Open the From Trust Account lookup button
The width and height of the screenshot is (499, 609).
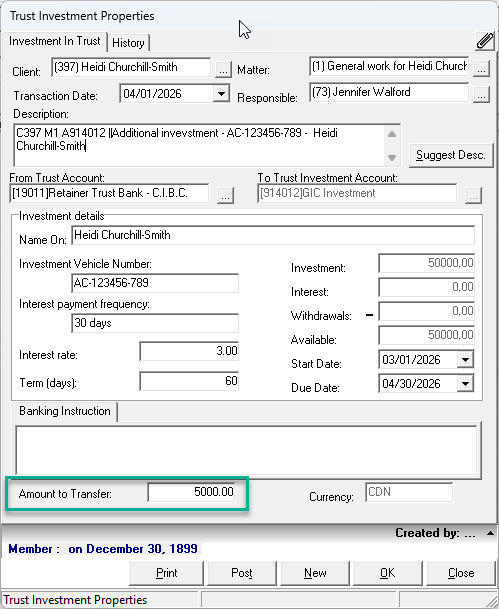pos(226,196)
